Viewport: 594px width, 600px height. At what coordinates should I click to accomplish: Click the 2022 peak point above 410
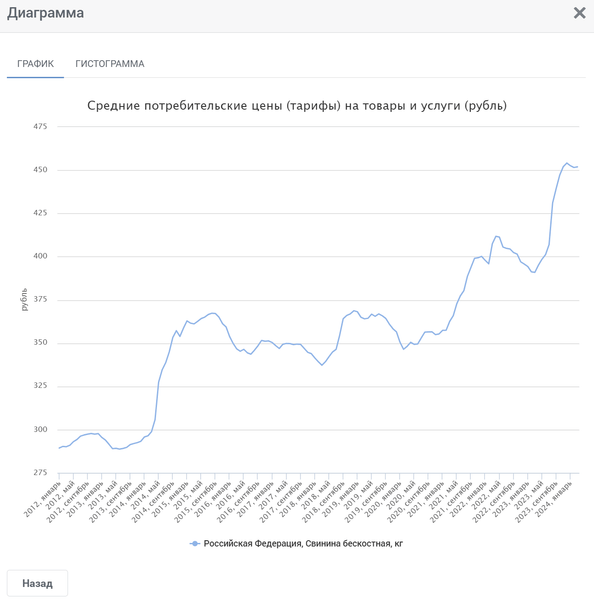496,236
